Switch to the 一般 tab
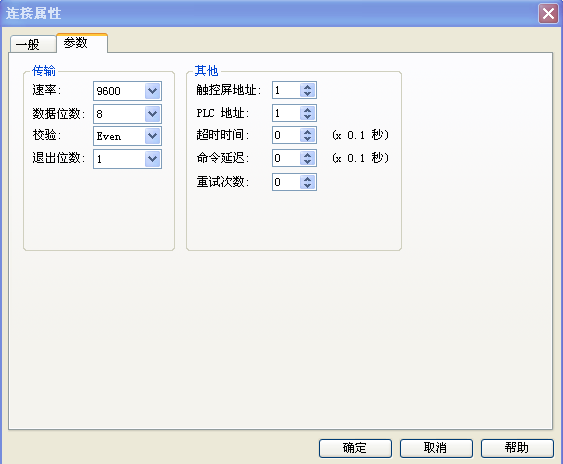This screenshot has width=563, height=464. point(33,45)
